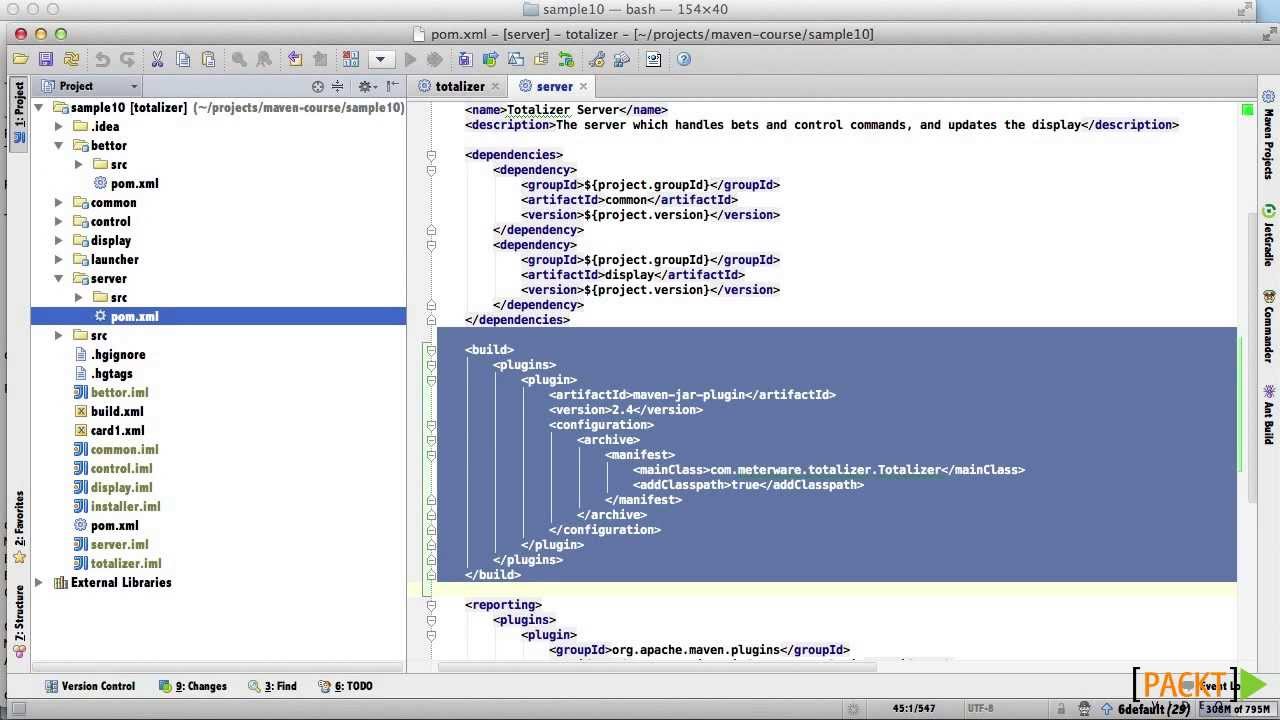
Task: Select pom.xml under bettor folder
Action: (x=134, y=184)
